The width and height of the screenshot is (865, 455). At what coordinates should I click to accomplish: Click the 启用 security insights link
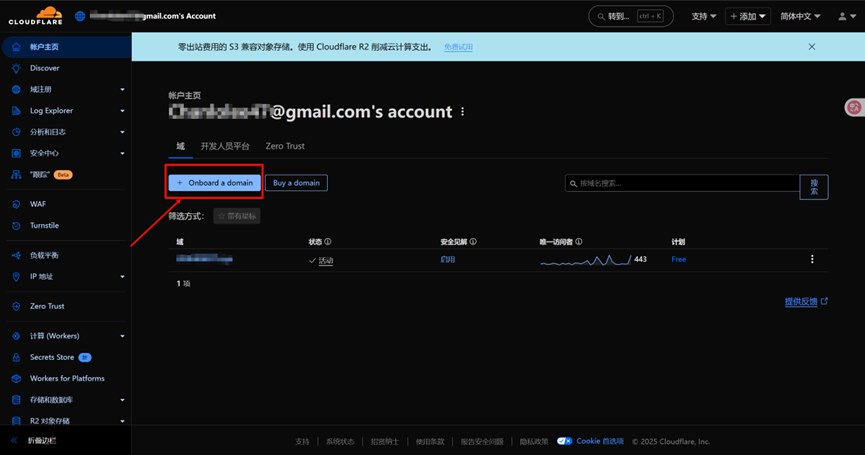click(447, 259)
